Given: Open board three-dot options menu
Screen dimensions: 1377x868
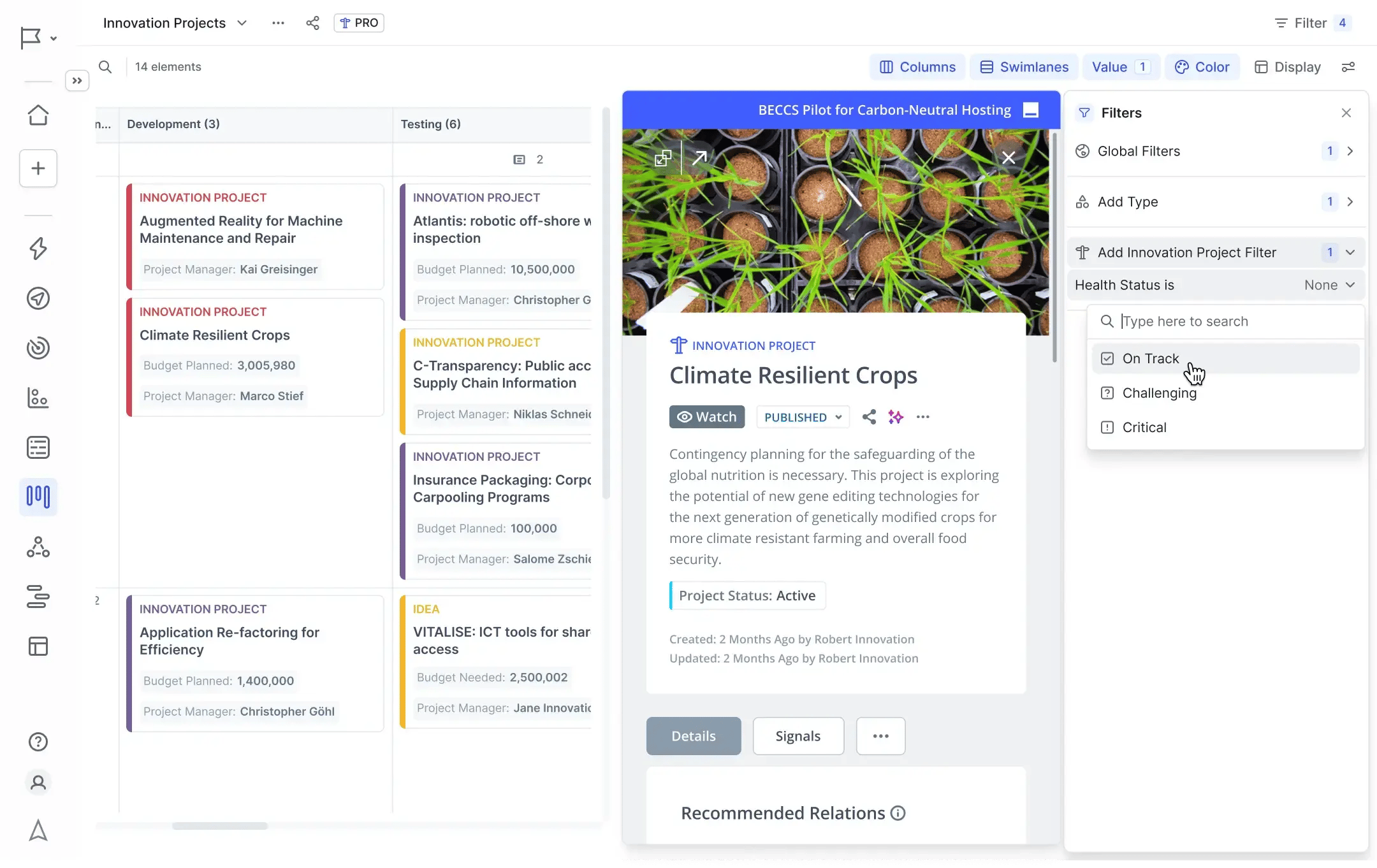Looking at the screenshot, I should (278, 23).
